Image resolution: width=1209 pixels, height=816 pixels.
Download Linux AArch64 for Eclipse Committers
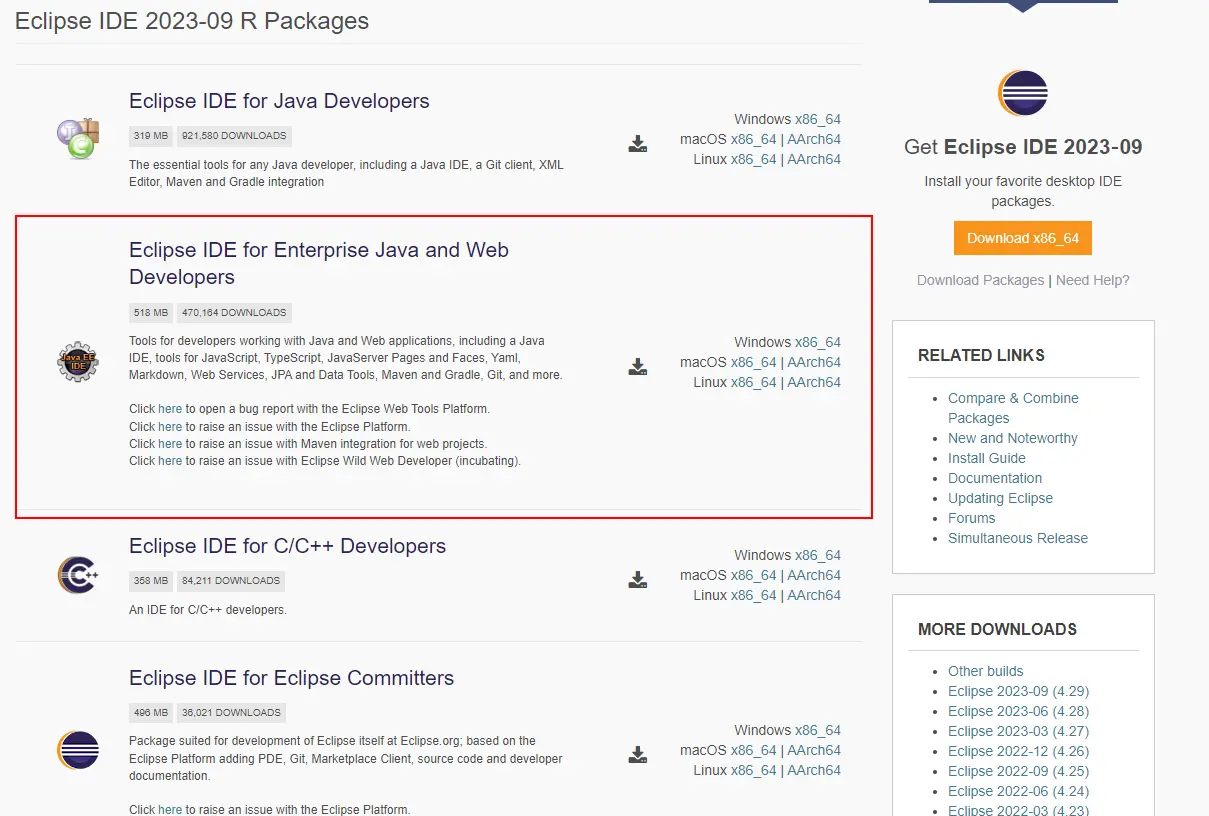coord(814,770)
